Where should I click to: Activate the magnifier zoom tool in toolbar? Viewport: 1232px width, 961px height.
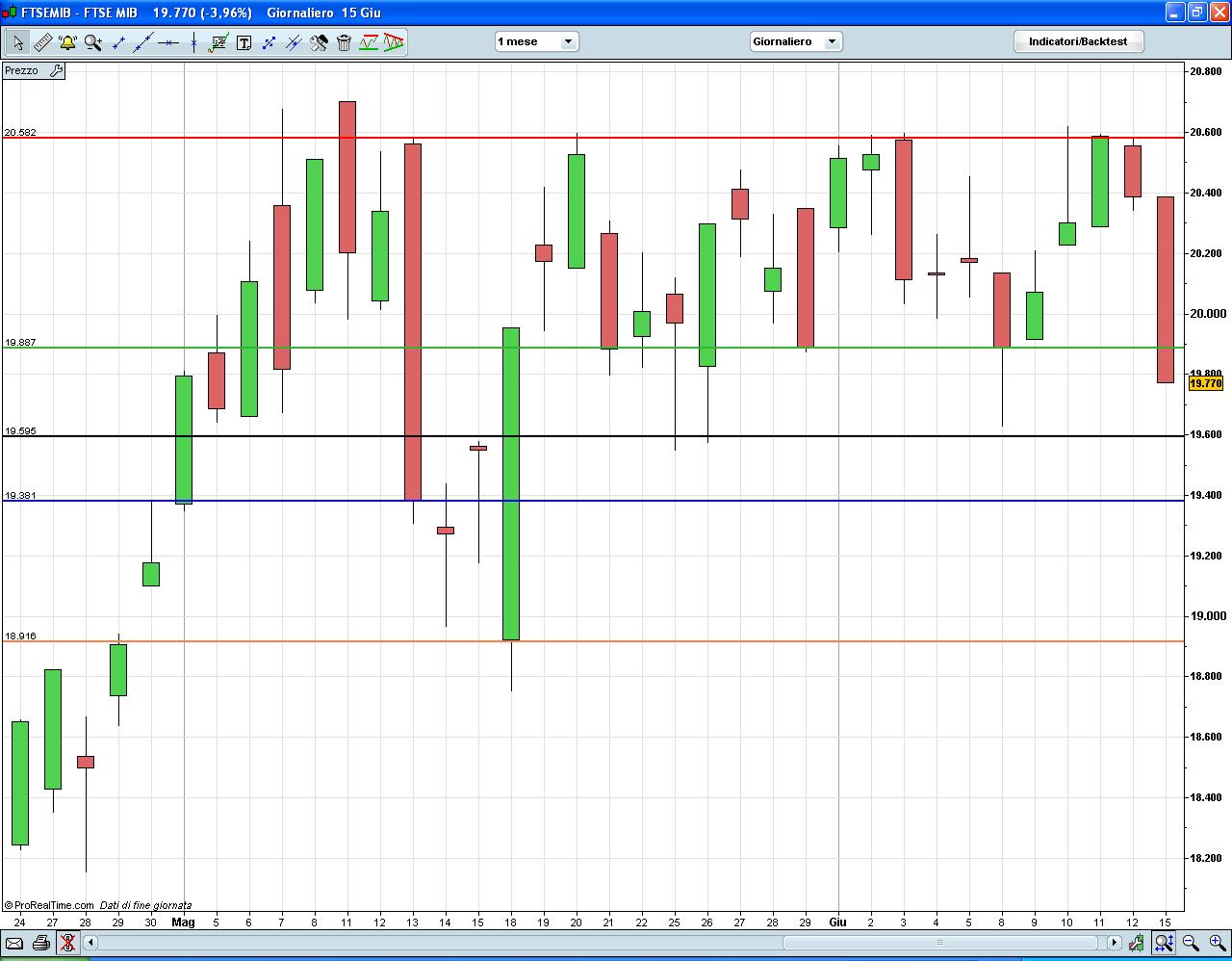[92, 42]
